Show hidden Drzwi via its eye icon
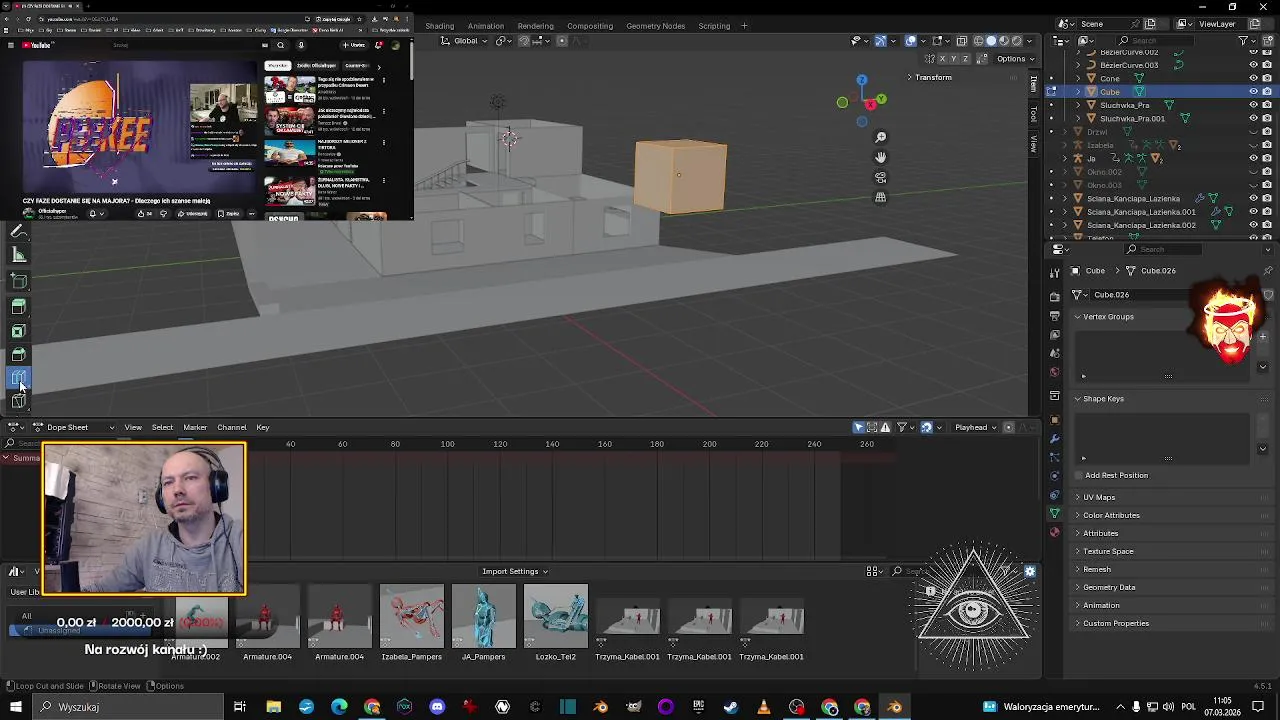 tap(1253, 132)
